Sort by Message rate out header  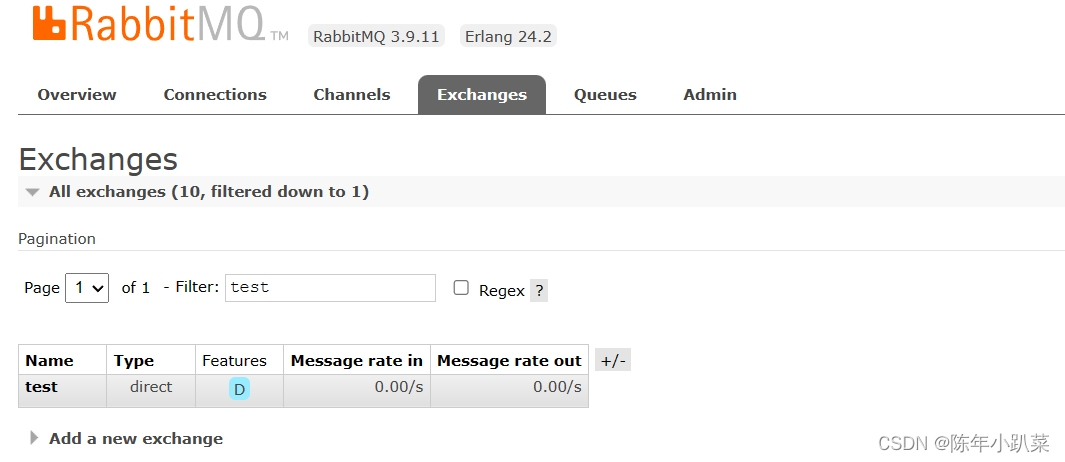pos(509,361)
